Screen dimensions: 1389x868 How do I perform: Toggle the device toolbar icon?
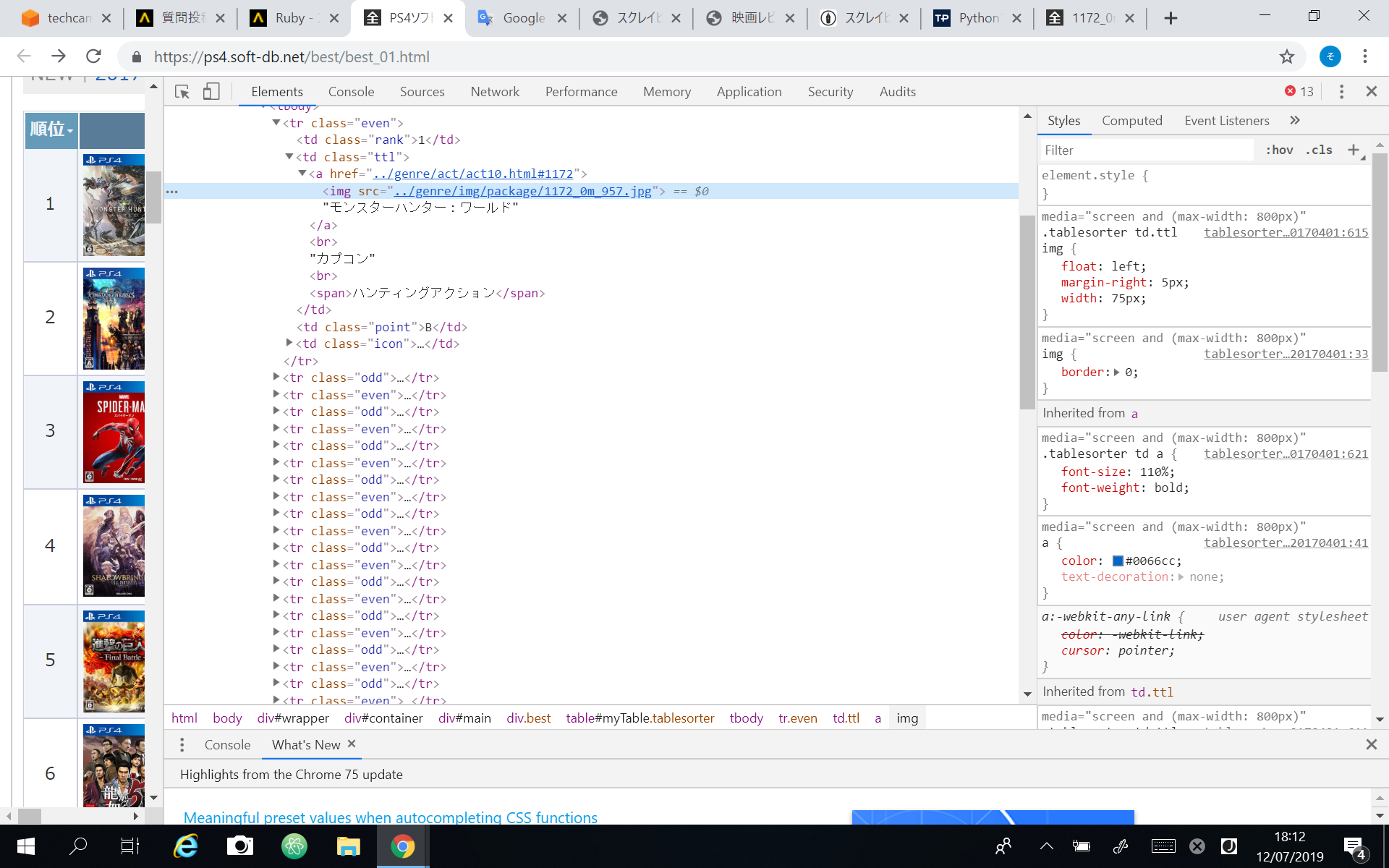(211, 92)
